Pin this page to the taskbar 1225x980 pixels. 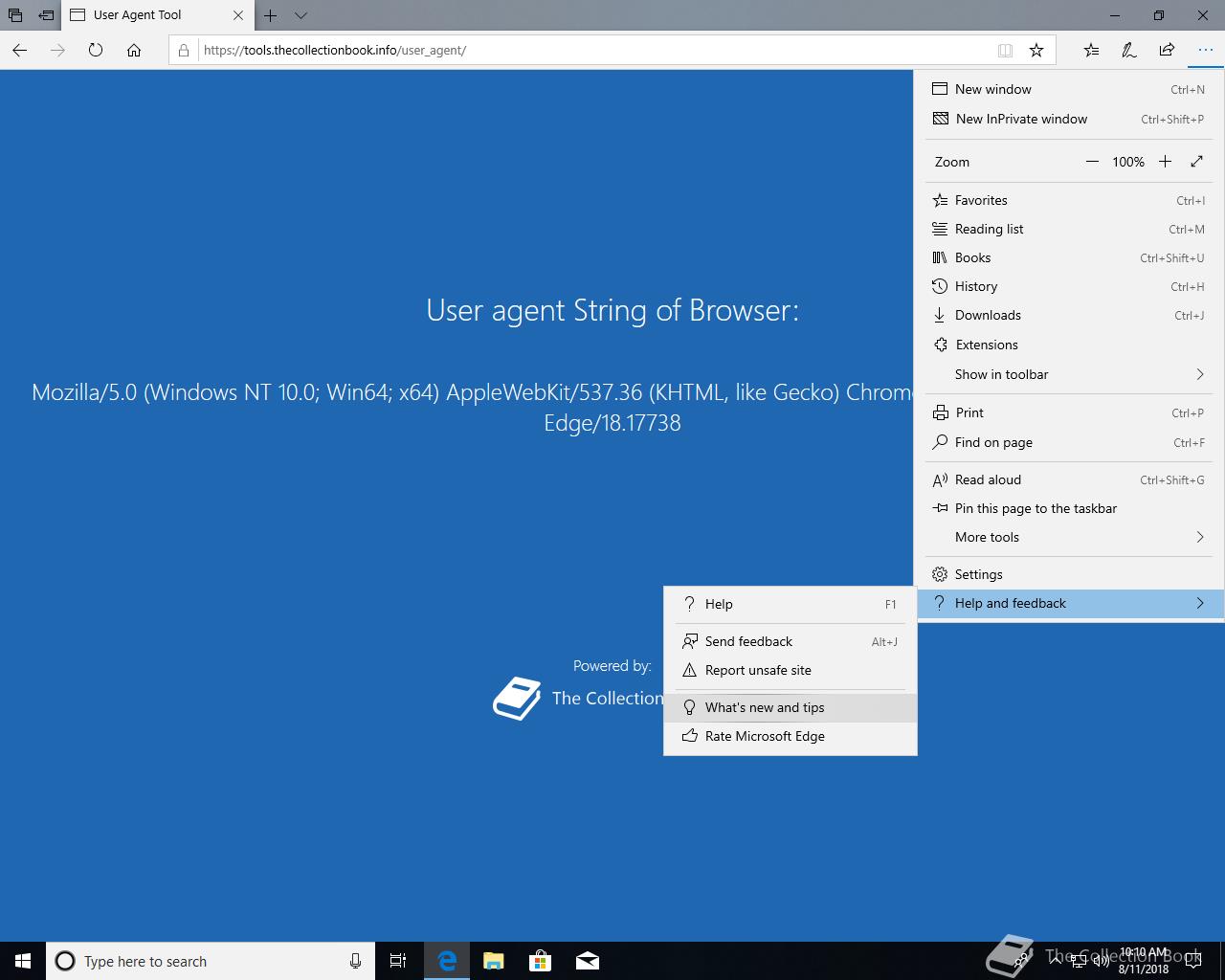click(x=1069, y=508)
